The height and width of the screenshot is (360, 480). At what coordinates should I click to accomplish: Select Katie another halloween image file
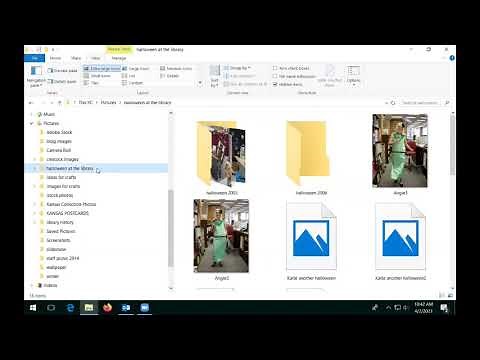(311, 241)
